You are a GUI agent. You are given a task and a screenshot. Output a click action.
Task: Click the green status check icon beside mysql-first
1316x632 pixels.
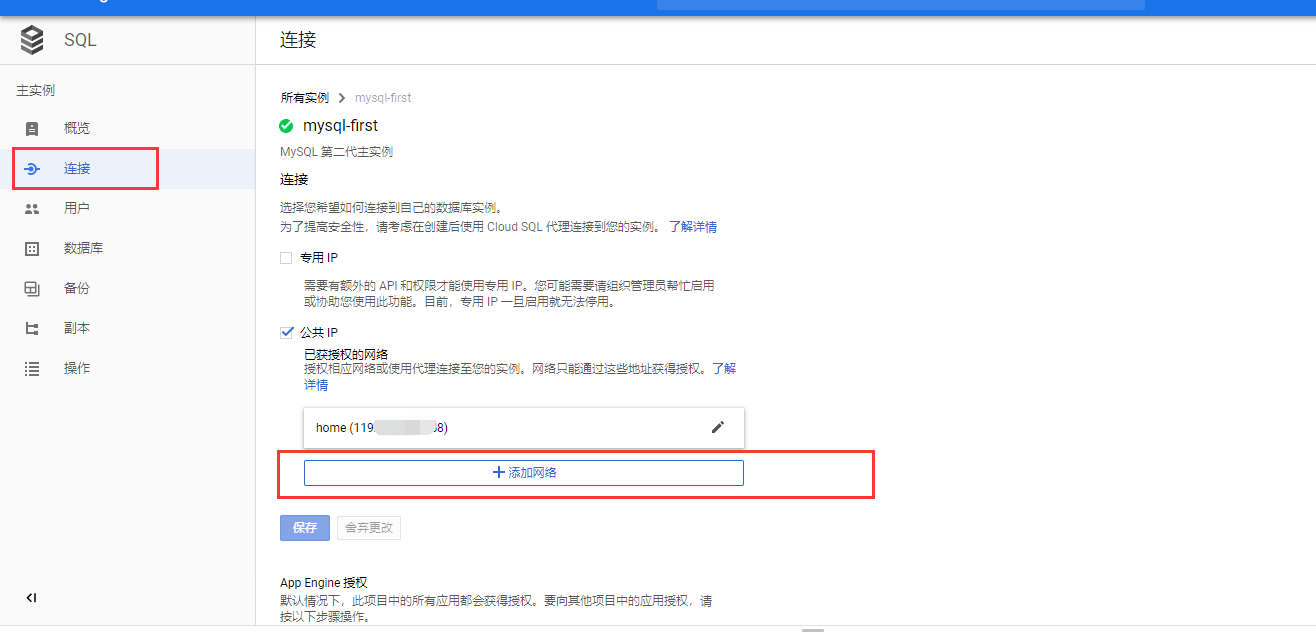click(x=286, y=126)
